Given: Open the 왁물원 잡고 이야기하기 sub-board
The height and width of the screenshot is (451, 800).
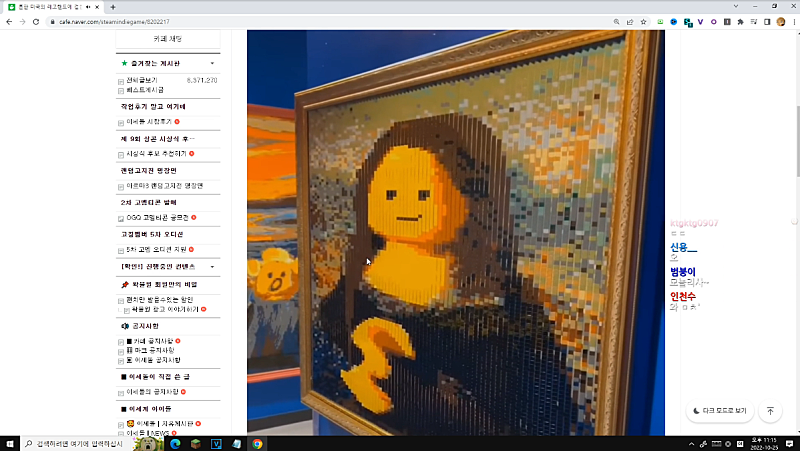Looking at the screenshot, I should (165, 310).
